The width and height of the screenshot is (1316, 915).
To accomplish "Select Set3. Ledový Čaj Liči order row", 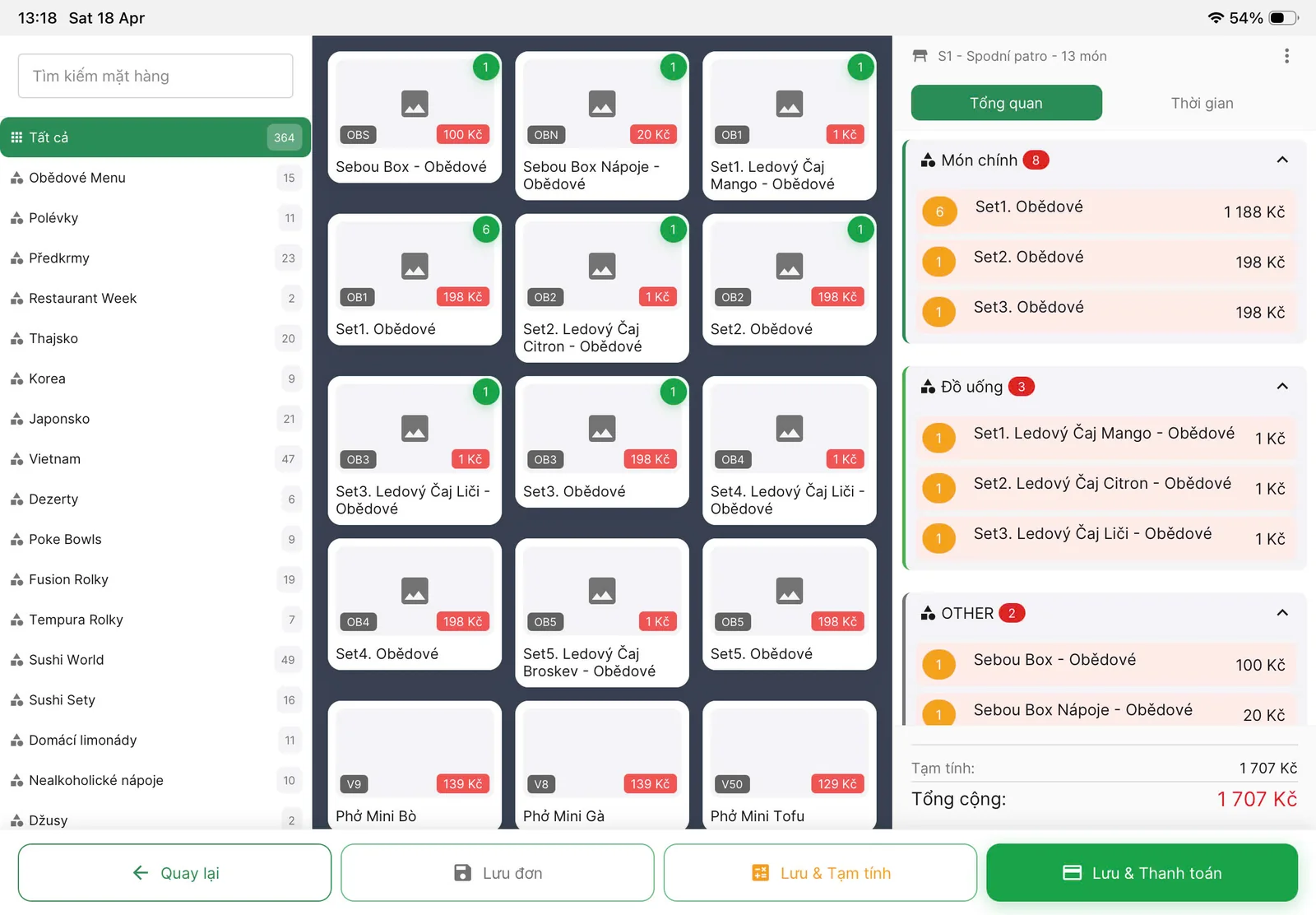I will [1105, 539].
